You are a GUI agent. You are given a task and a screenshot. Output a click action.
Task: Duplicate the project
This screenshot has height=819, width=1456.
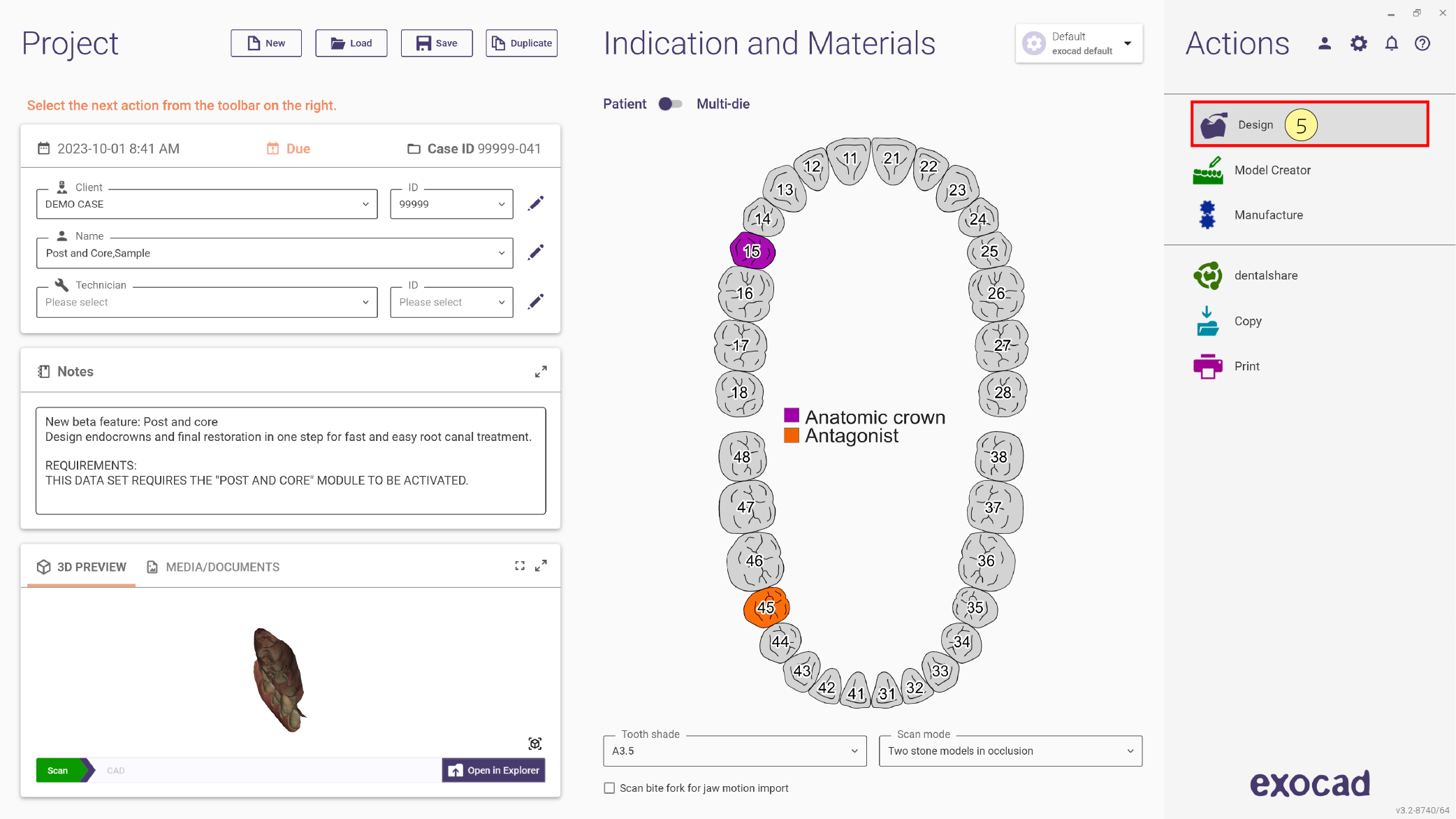pyautogui.click(x=522, y=43)
